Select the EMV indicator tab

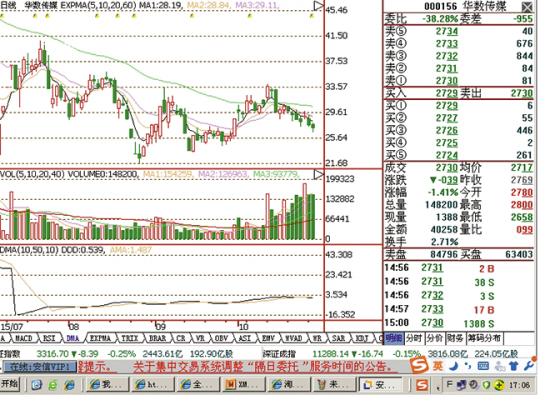coord(268,338)
